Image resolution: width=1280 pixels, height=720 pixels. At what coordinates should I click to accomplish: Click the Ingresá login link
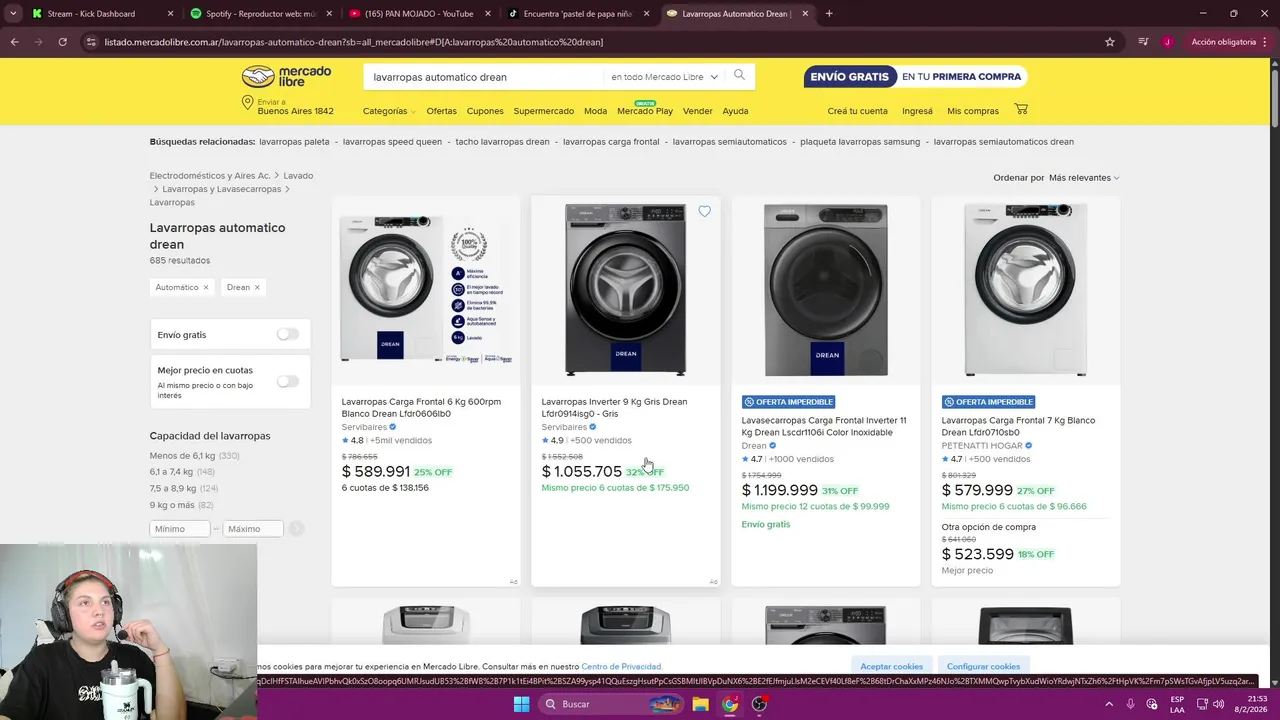tap(917, 111)
